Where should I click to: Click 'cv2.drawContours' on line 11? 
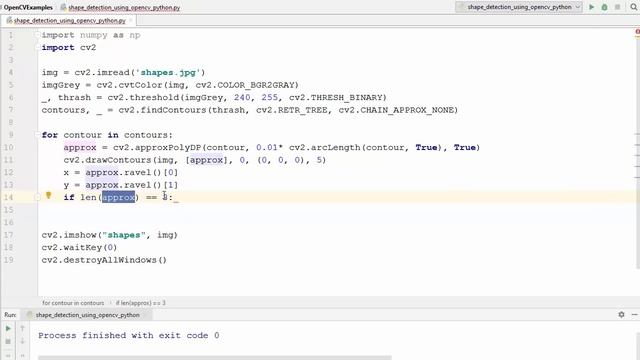click(x=107, y=160)
